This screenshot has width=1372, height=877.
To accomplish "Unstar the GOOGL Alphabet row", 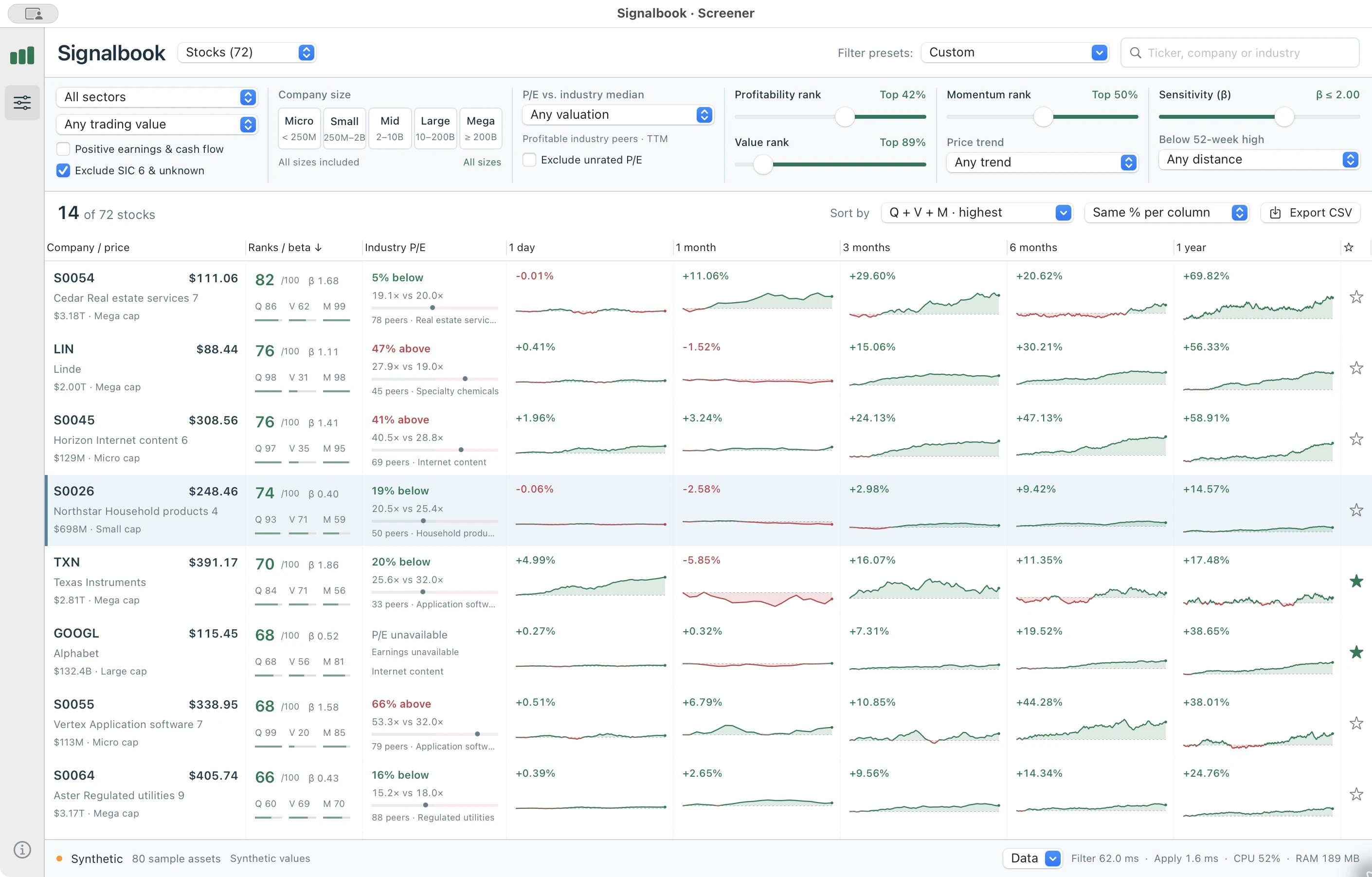I will [x=1356, y=652].
